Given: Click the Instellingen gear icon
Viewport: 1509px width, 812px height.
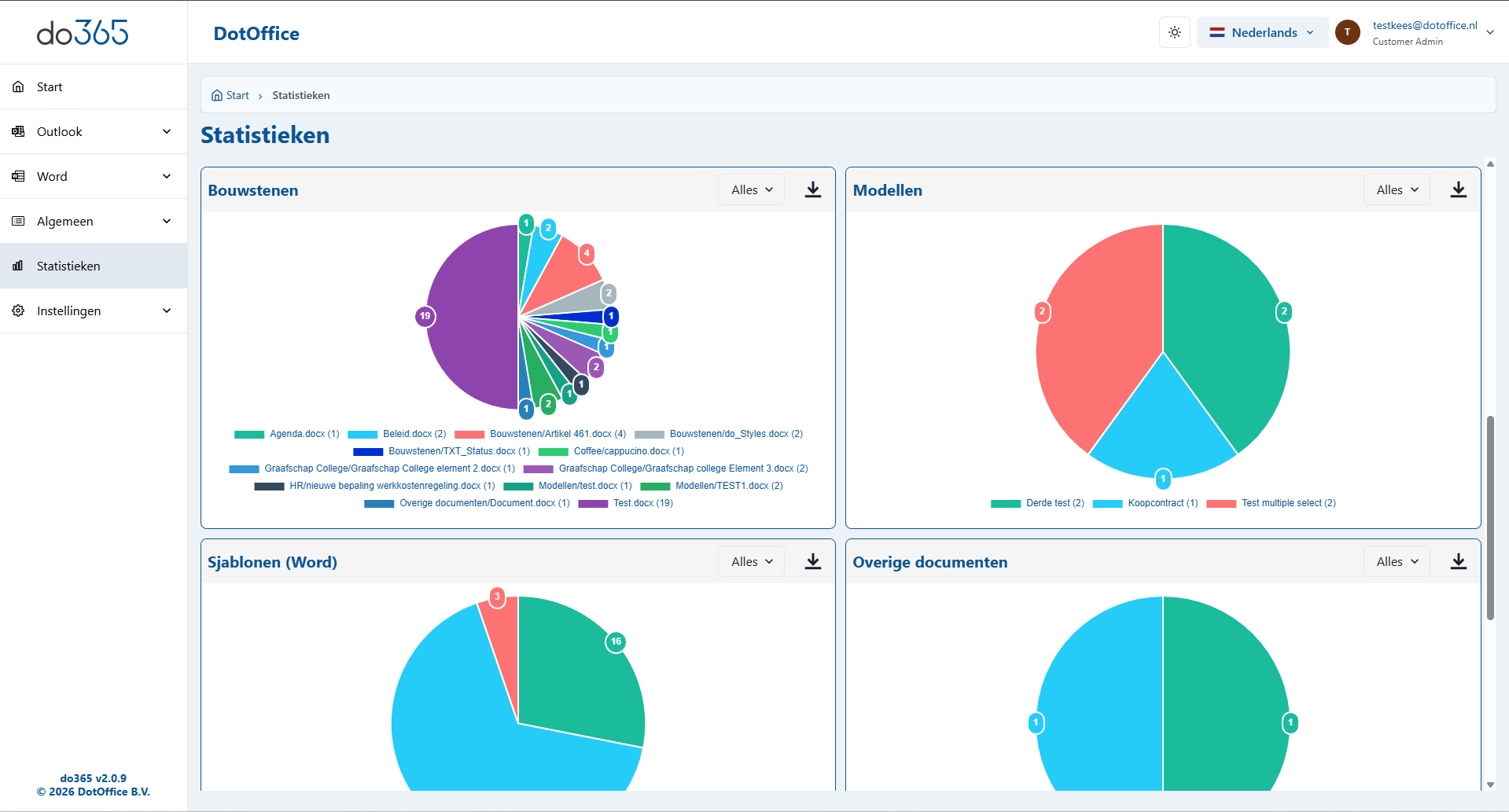Looking at the screenshot, I should [x=18, y=311].
